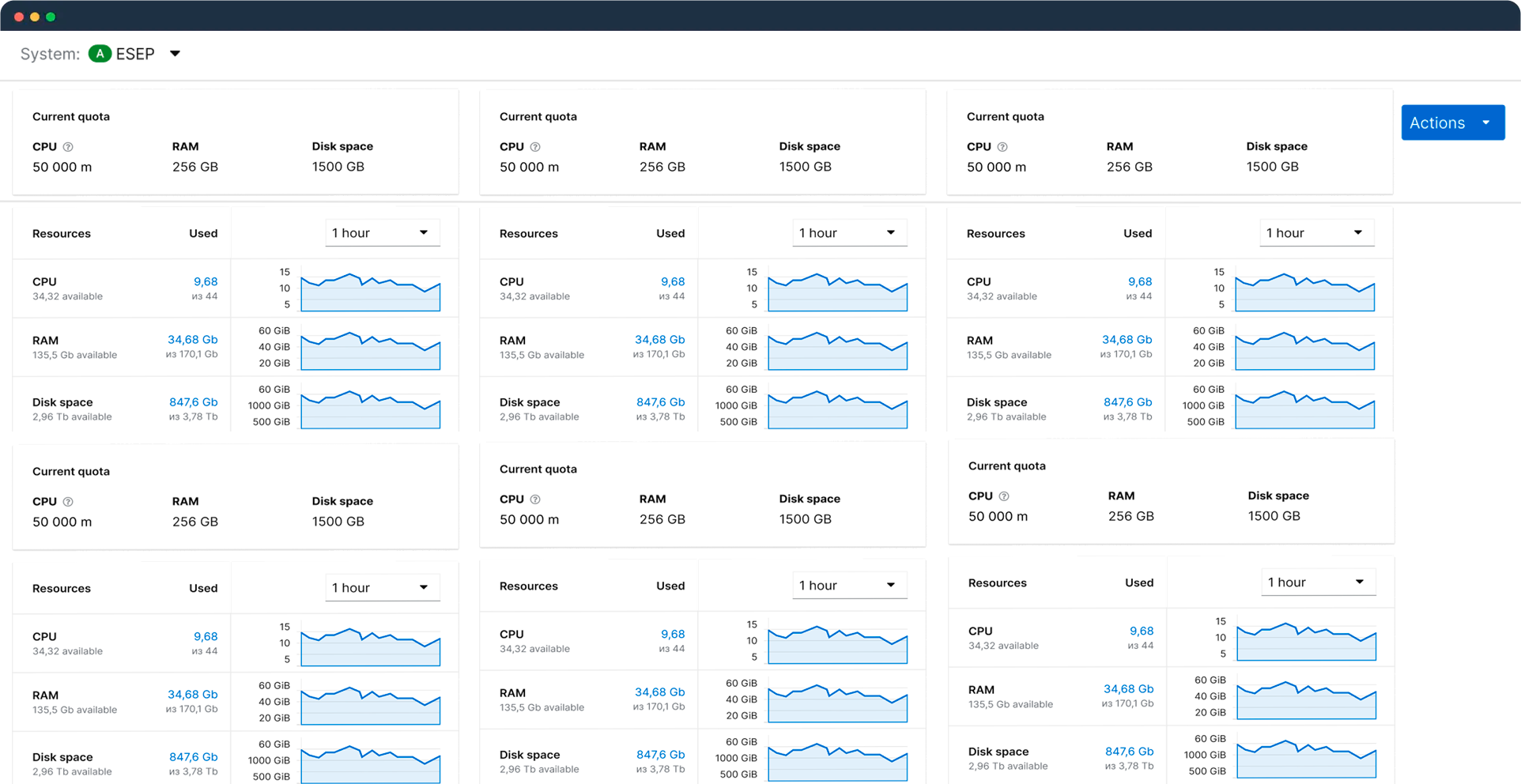The image size is (1521, 784).
Task: Open CPU help in bottom-left Current quota card
Action: (x=68, y=501)
